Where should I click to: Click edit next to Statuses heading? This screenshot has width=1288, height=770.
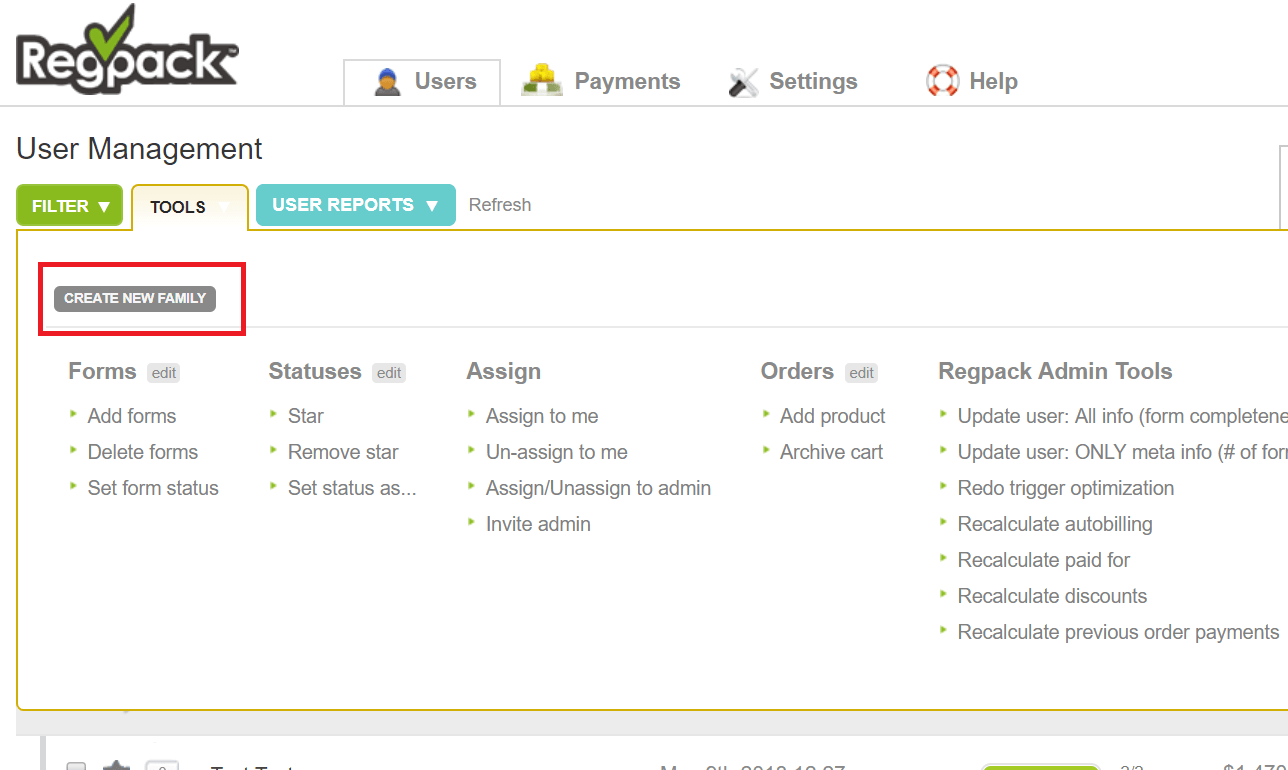[389, 373]
